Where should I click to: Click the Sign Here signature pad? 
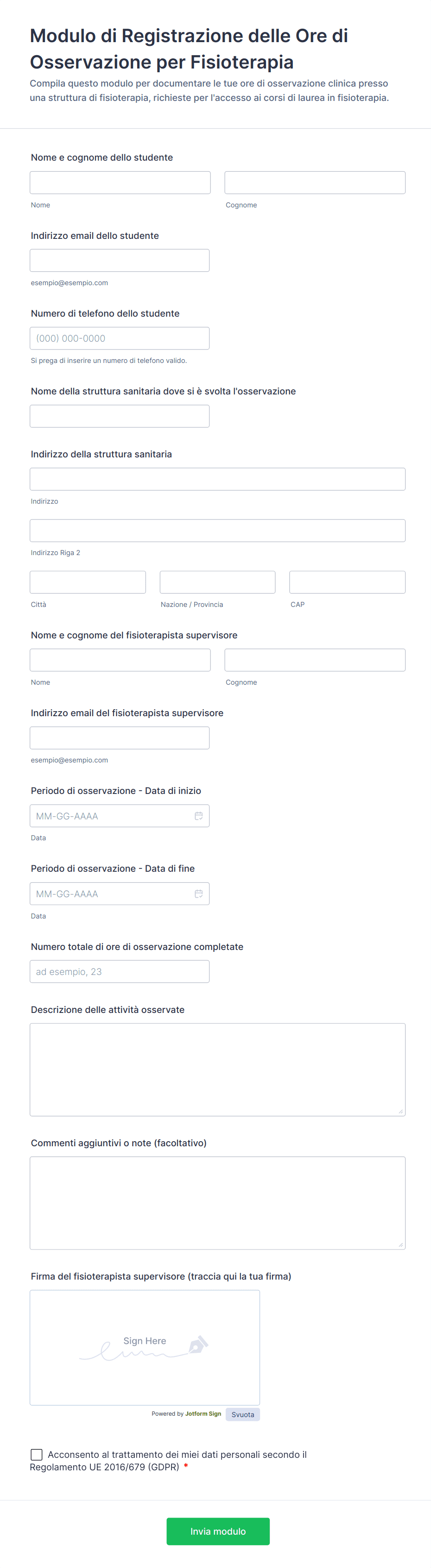(x=145, y=1347)
